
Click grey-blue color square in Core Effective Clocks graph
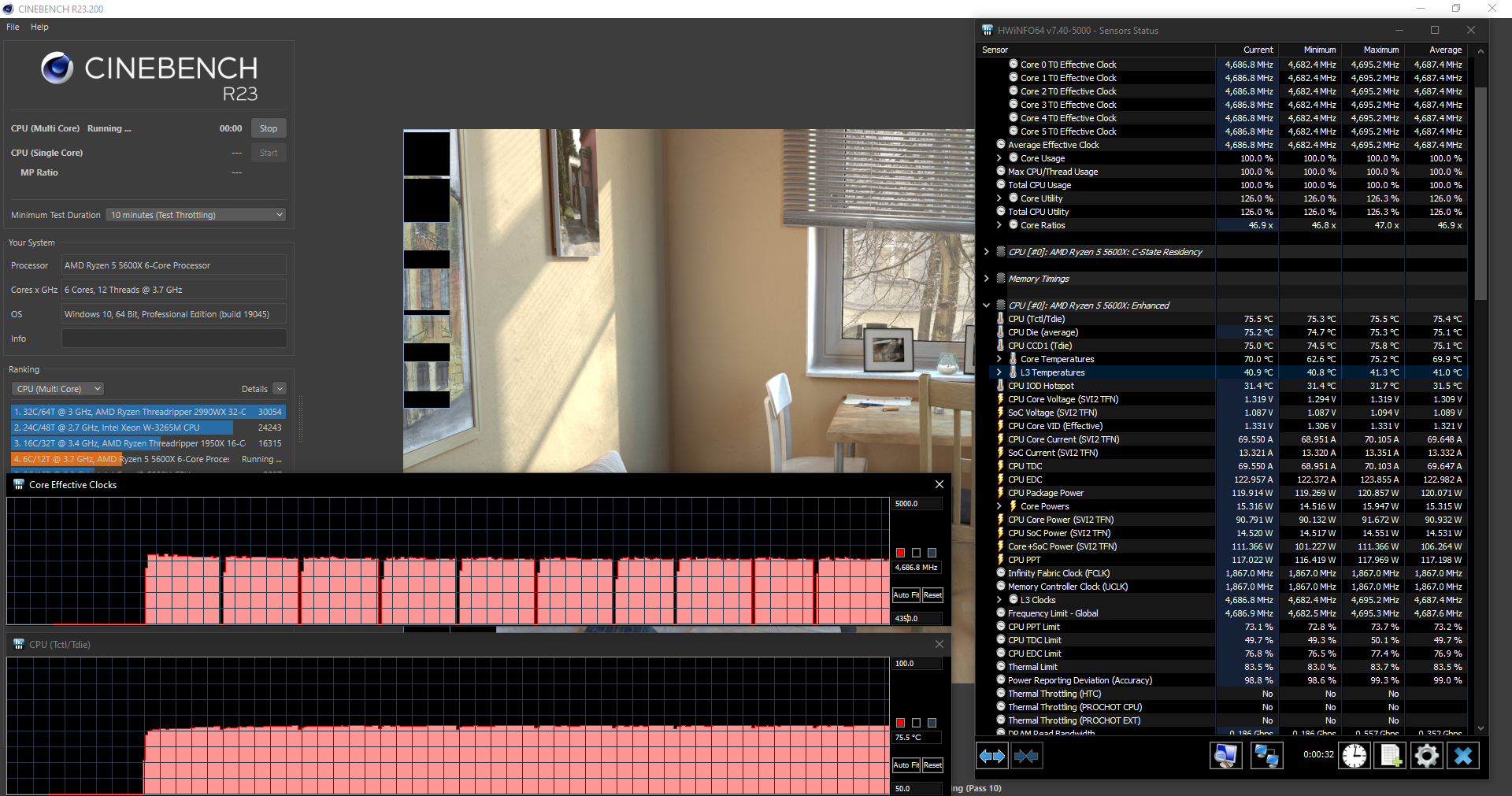tap(932, 553)
